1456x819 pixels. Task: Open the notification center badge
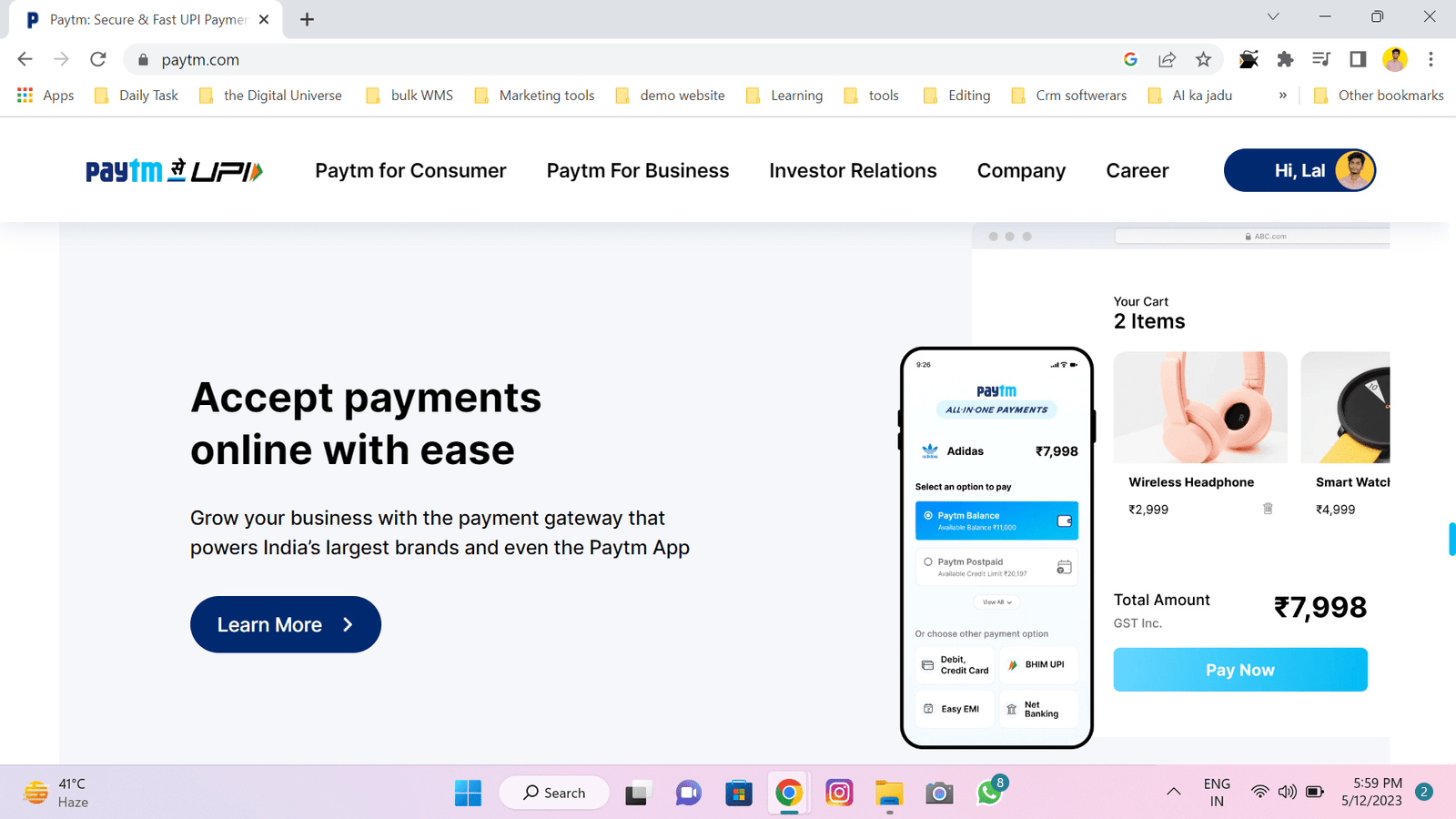tap(1424, 792)
